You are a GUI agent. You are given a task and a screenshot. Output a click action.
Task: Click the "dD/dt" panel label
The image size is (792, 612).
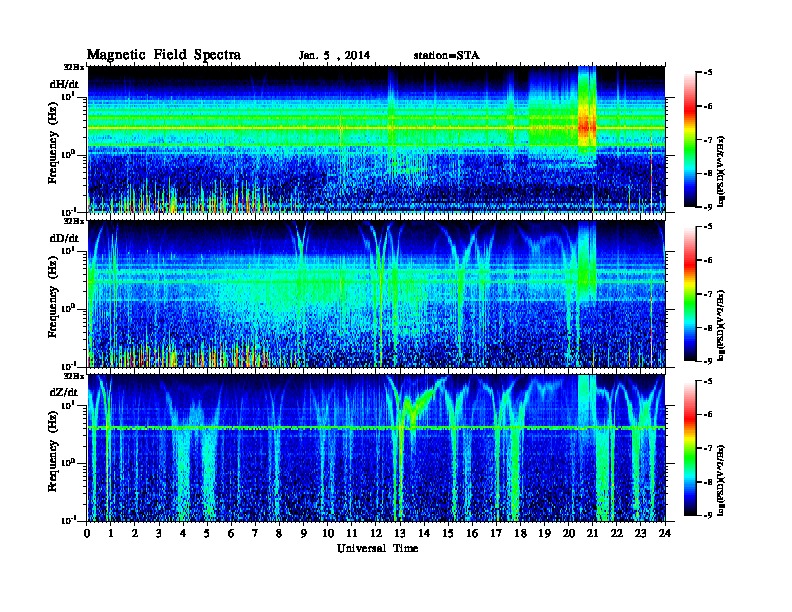pos(64,238)
